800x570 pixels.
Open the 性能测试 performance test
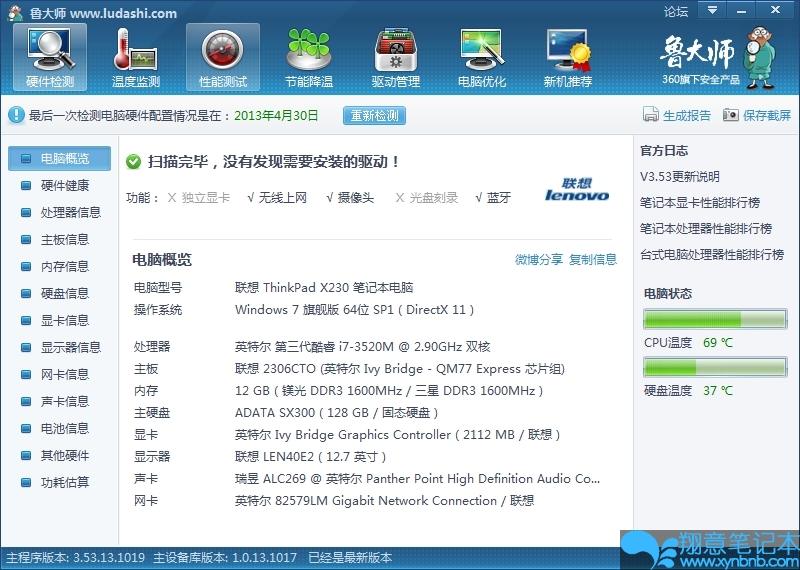click(x=222, y=57)
